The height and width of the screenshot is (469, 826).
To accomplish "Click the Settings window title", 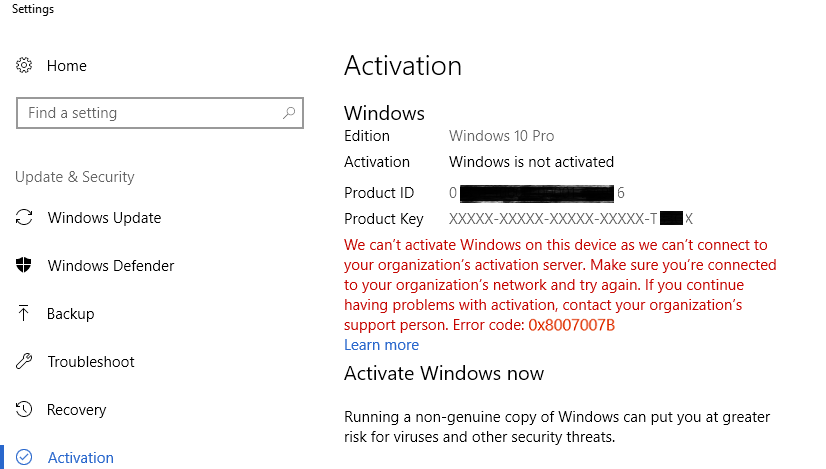I will [x=33, y=10].
